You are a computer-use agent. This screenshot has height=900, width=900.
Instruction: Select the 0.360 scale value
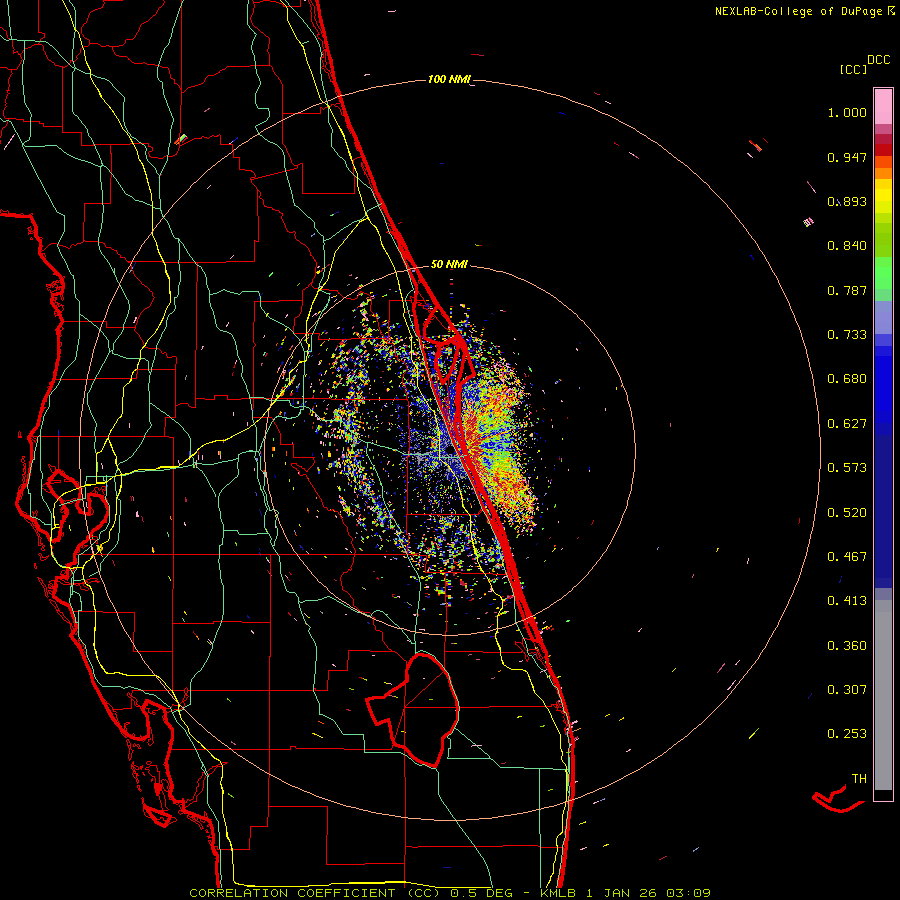coord(847,646)
